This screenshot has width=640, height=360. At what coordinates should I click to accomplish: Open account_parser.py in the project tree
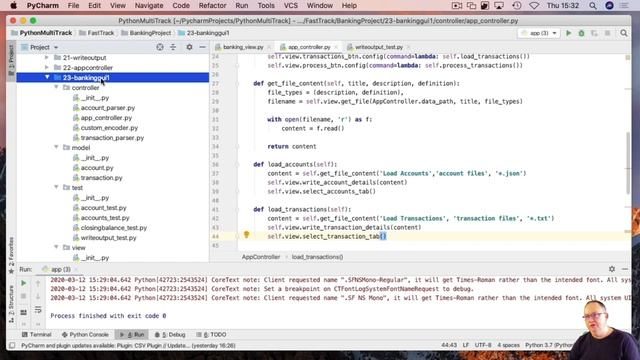click(x=108, y=108)
